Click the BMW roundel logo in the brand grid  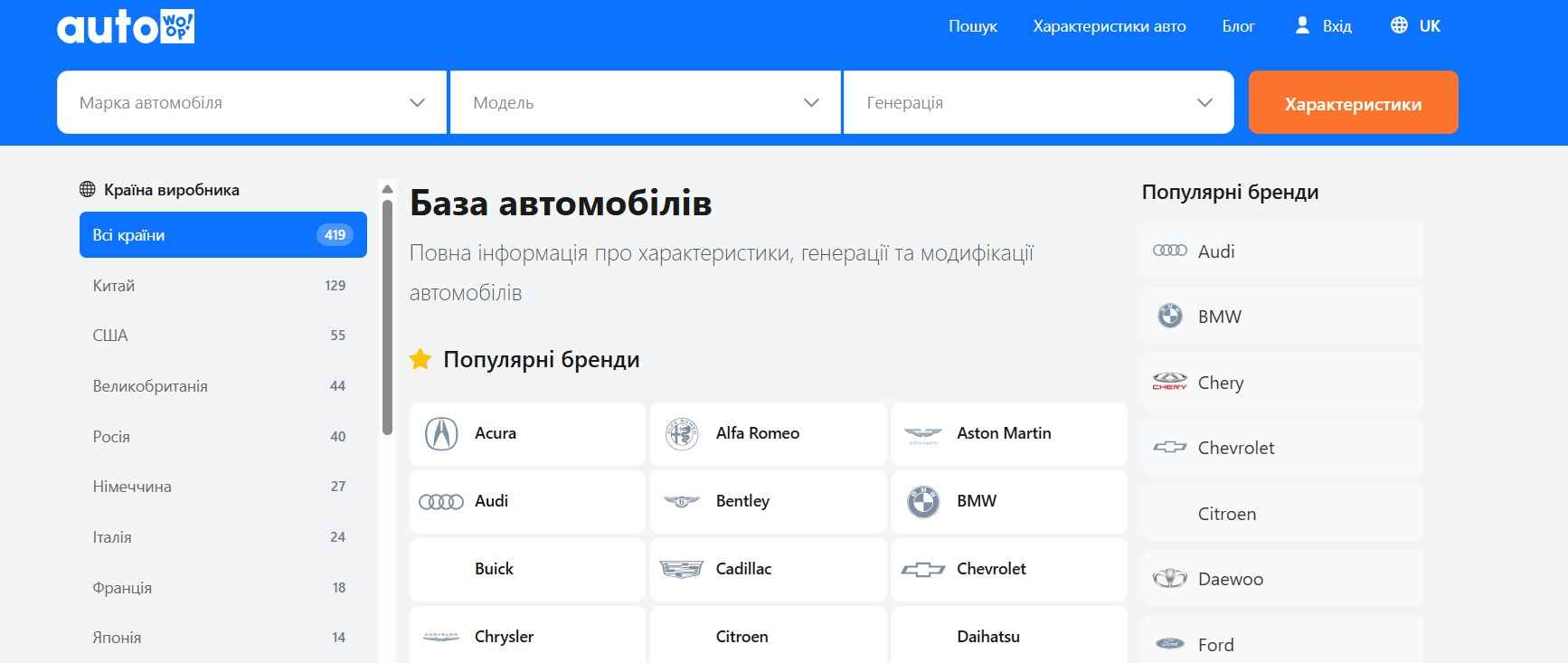923,501
